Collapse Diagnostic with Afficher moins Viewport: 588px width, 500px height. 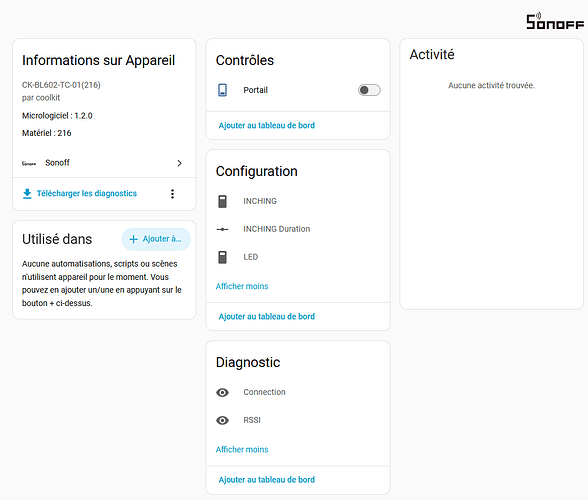[242, 449]
